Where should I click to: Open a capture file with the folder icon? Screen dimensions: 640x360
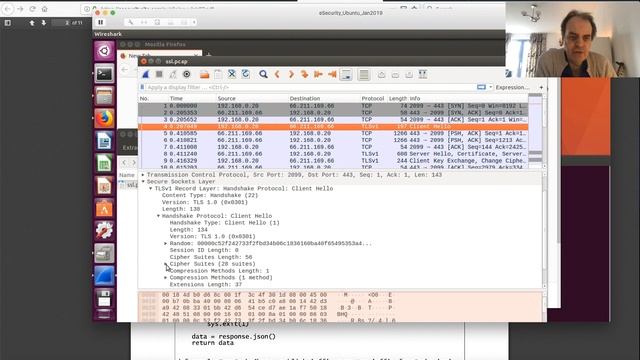point(204,74)
